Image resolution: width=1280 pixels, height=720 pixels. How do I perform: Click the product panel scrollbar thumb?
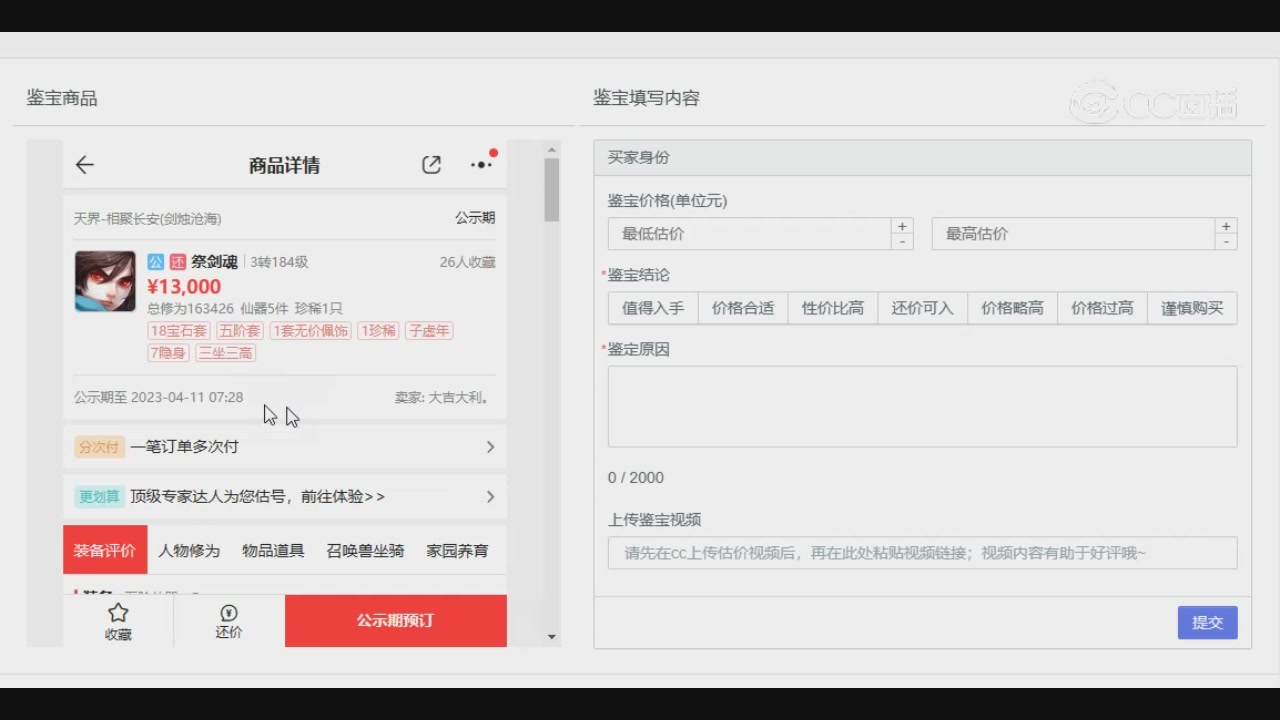click(552, 190)
